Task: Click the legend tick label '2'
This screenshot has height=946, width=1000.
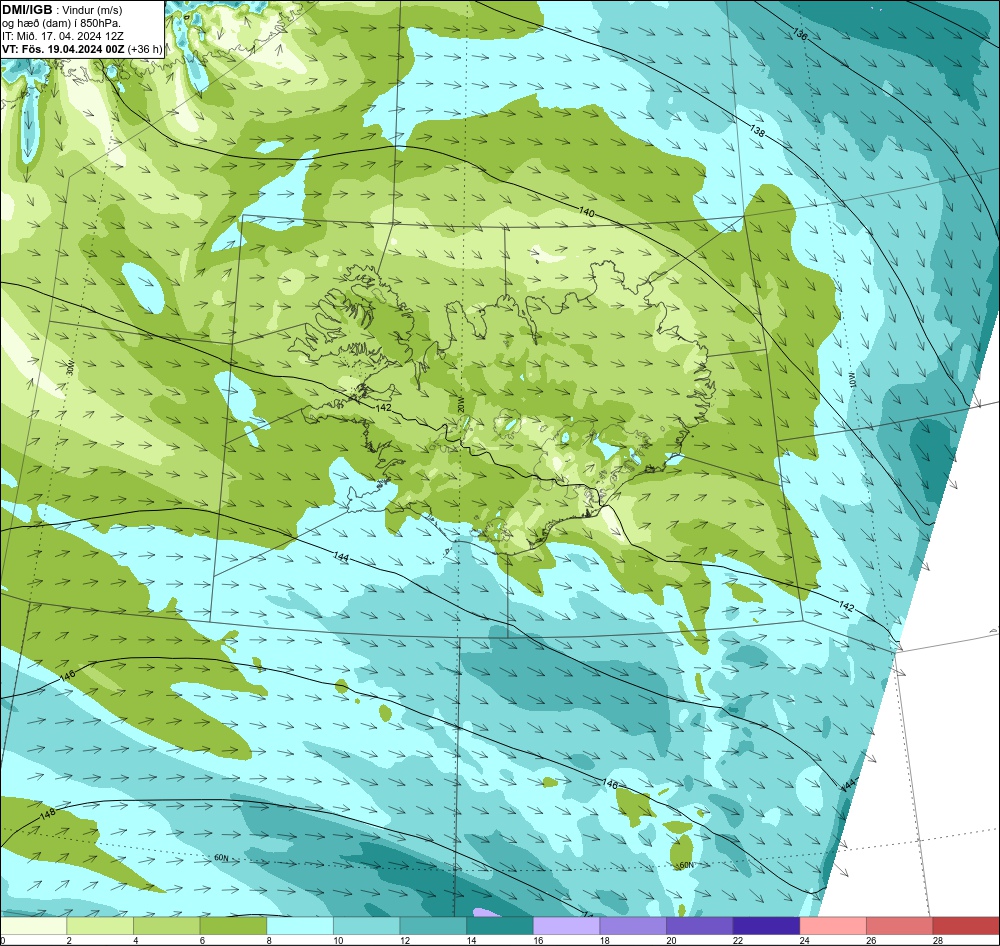Action: click(69, 940)
